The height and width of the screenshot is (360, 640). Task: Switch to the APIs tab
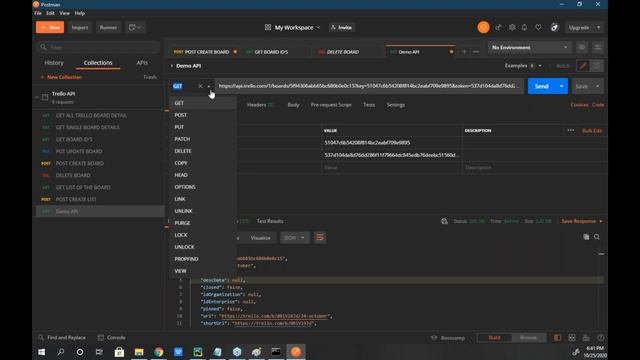click(142, 63)
